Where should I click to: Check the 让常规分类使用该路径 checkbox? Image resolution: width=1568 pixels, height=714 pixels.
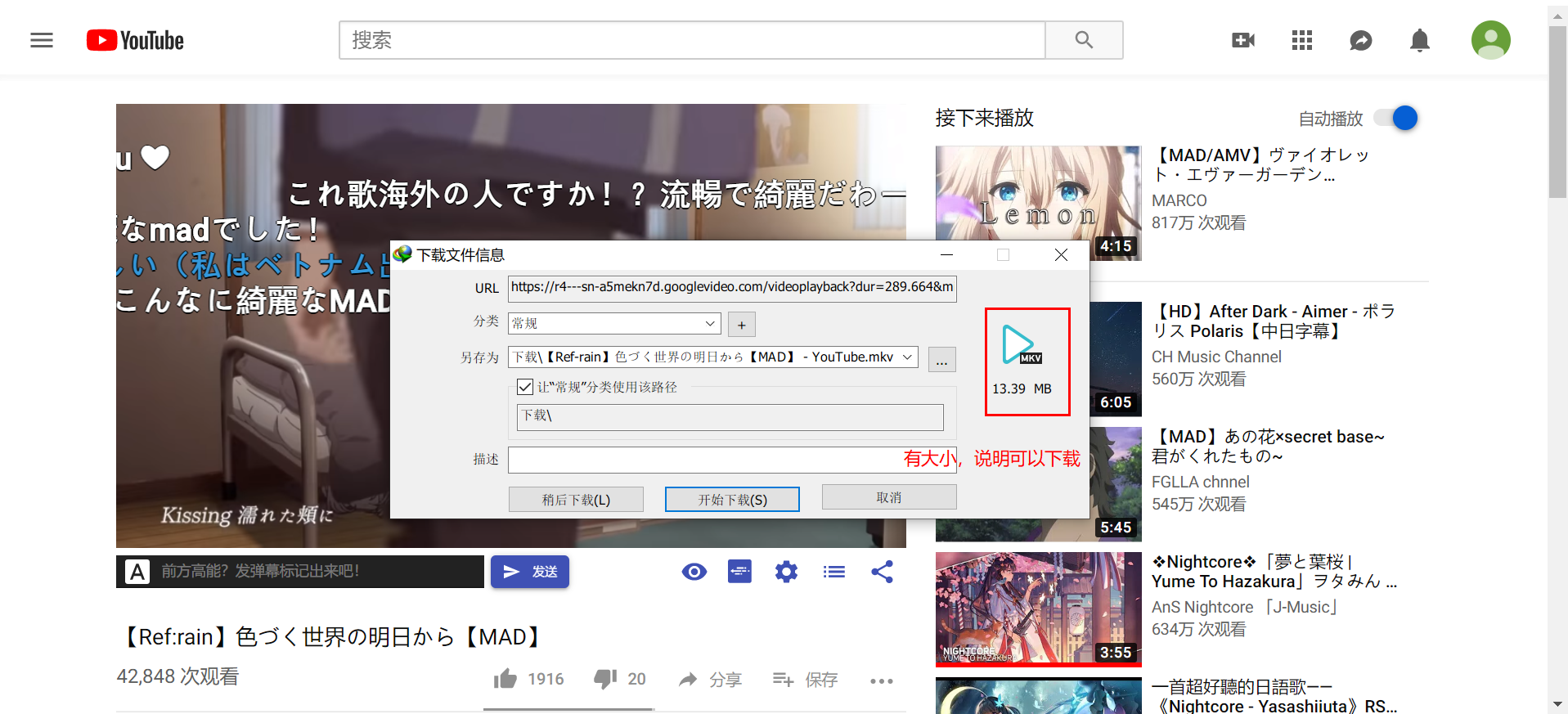pyautogui.click(x=525, y=387)
